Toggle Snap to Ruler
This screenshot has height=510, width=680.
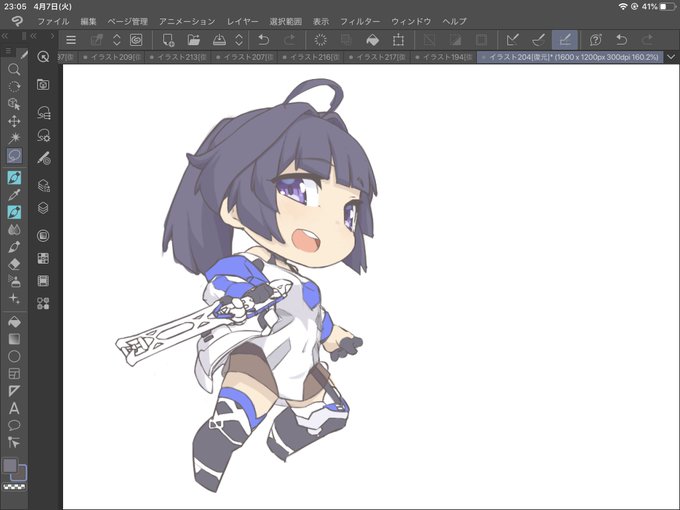(513, 40)
